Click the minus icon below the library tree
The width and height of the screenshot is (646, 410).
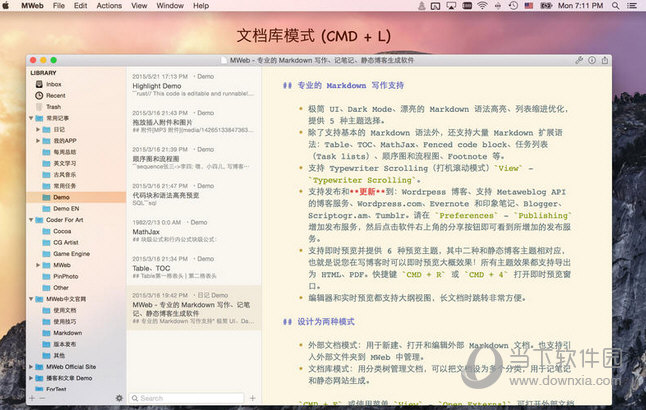pyautogui.click(x=42, y=398)
